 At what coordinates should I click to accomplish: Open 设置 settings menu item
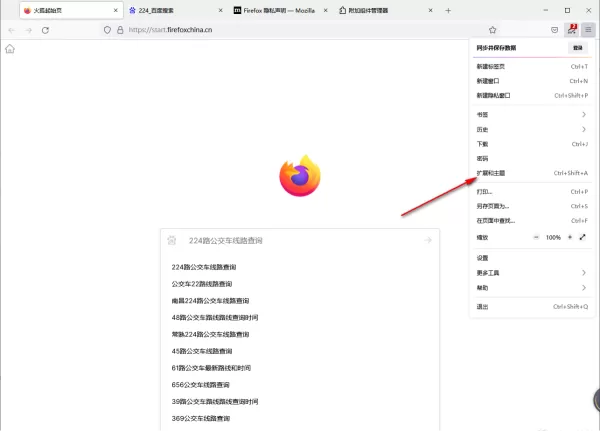coord(532,258)
